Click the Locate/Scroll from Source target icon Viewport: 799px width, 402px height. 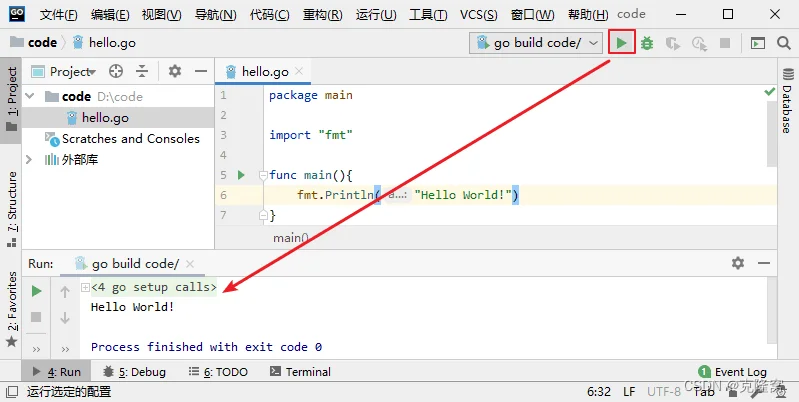[x=116, y=71]
